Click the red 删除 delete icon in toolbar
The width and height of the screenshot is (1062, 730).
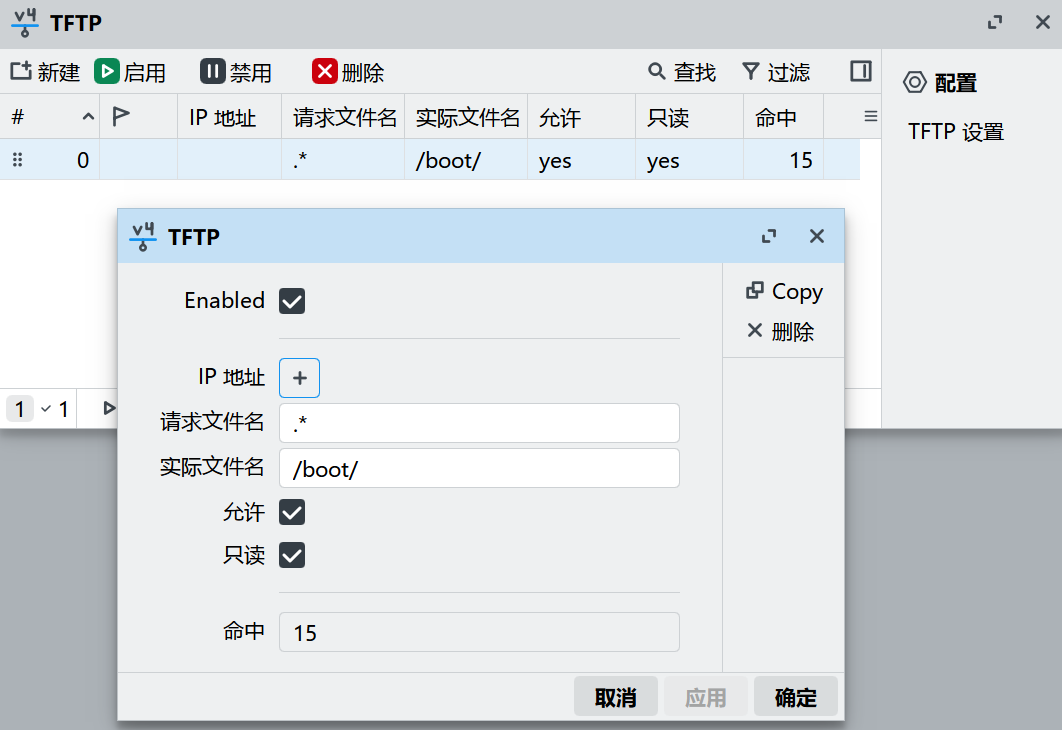324,71
